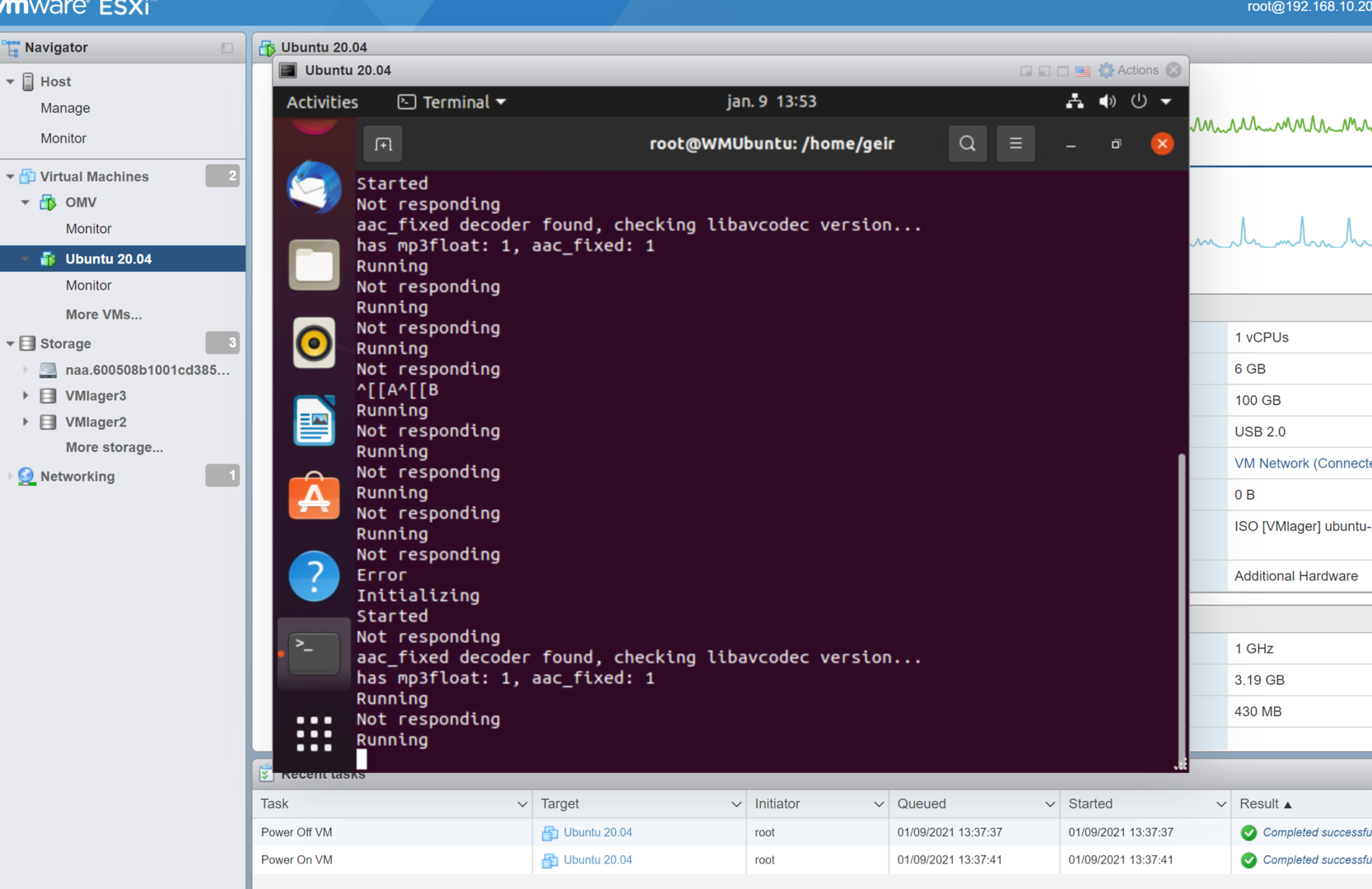Open Ubuntu 20.04 link in Power Off task
Screen dimensions: 1372x889
(x=598, y=832)
